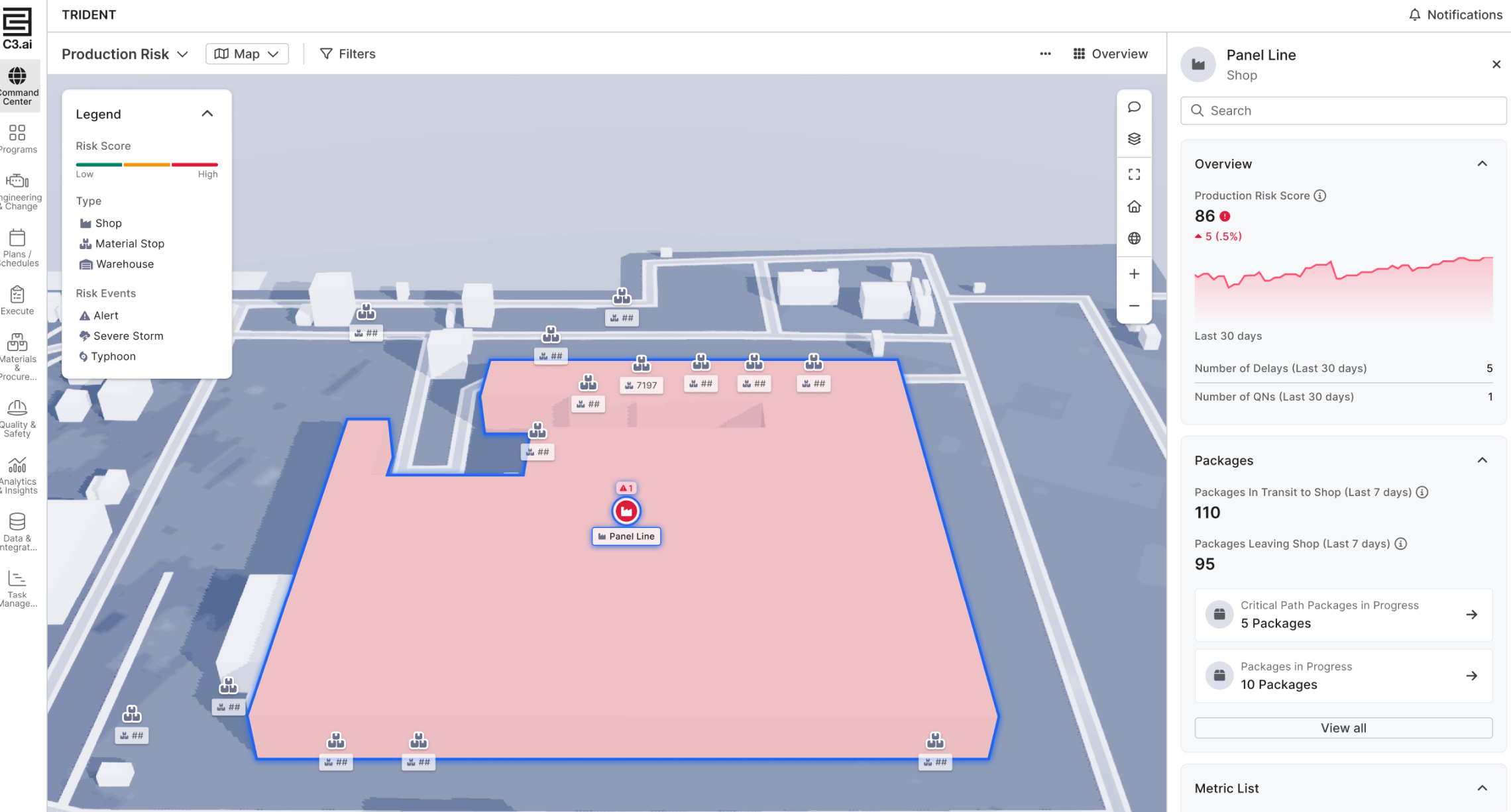Click the red Panel Line shop marker

pyautogui.click(x=626, y=511)
